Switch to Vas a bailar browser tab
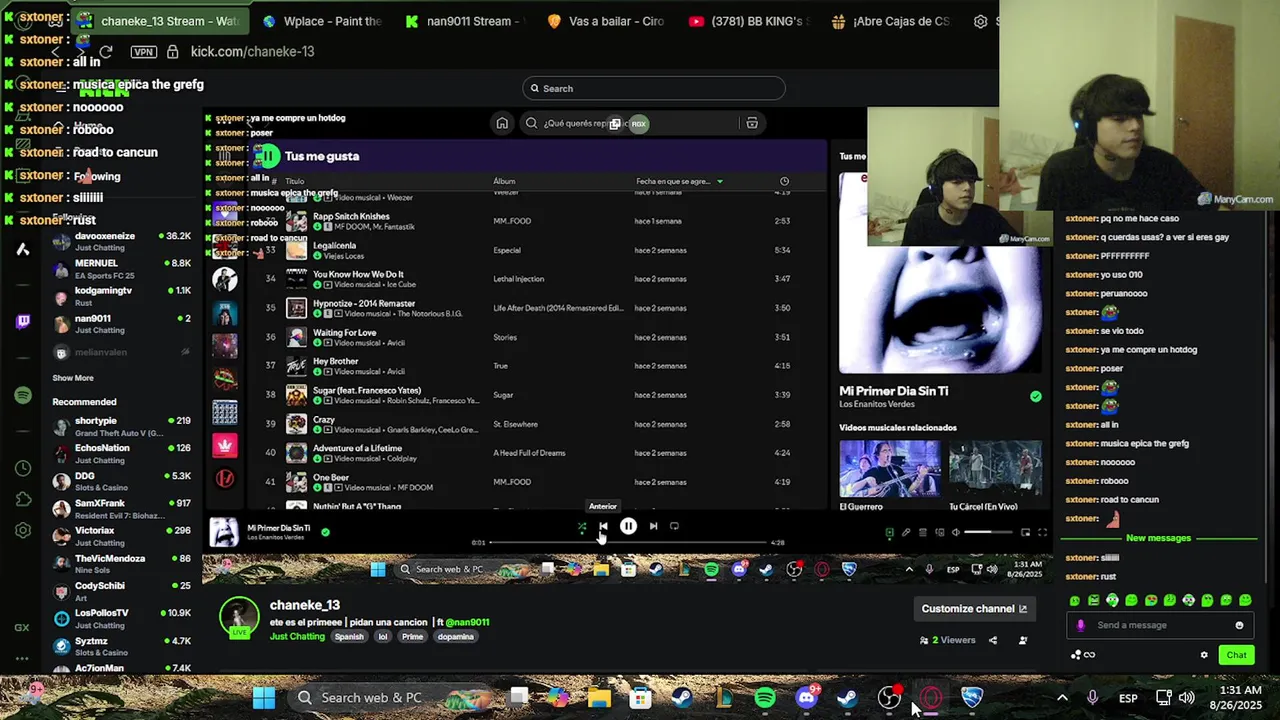The image size is (1280, 720). [x=605, y=21]
